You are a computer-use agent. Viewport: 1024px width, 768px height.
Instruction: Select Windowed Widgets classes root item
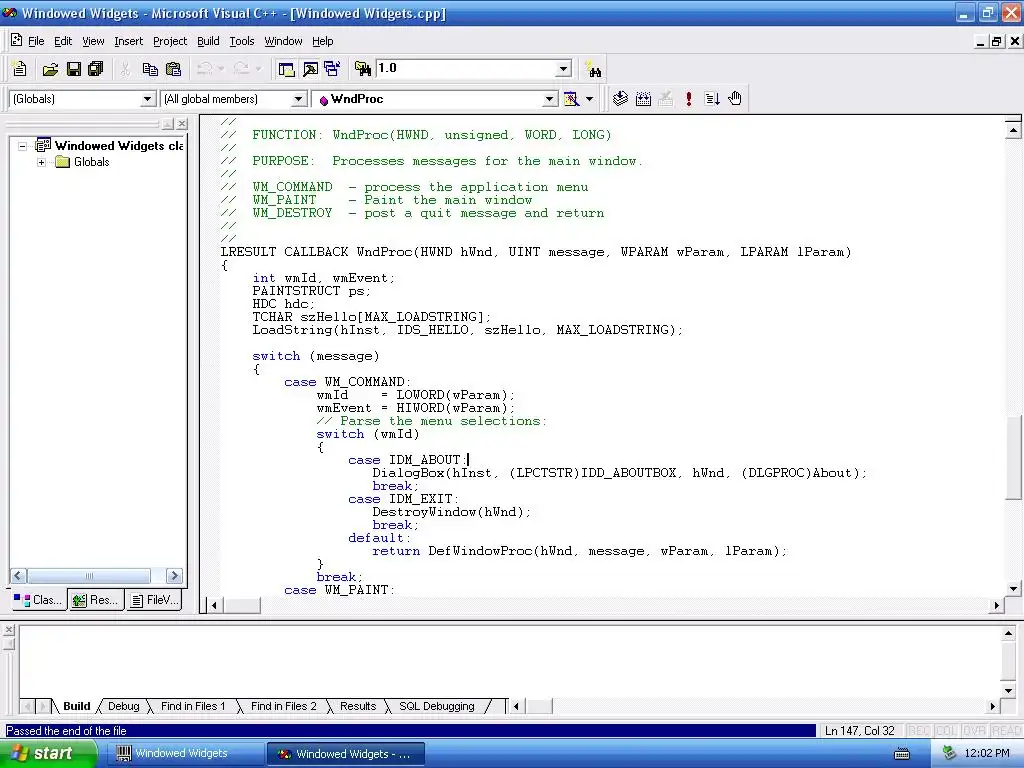click(119, 146)
